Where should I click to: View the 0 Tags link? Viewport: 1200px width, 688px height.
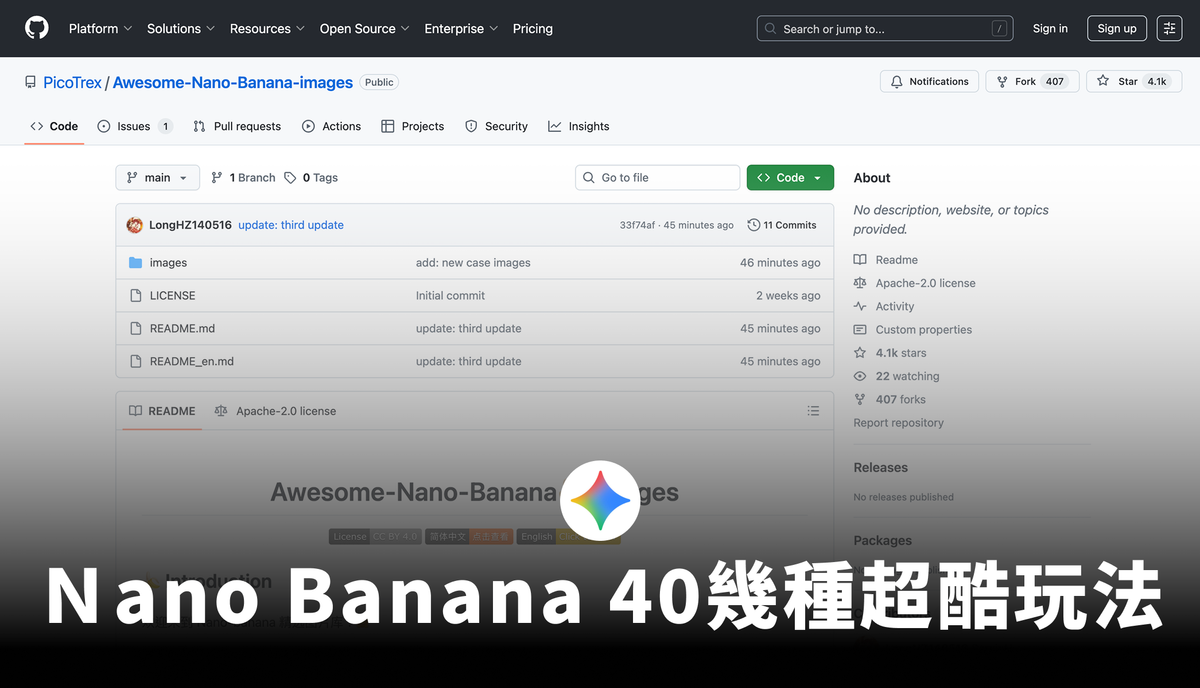tap(311, 178)
